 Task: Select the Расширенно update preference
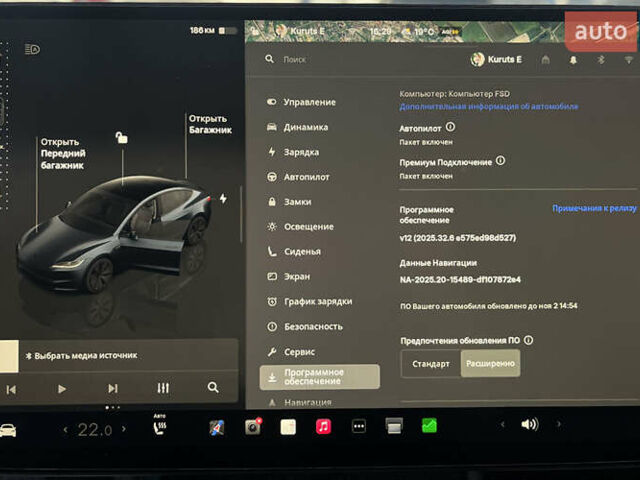490,364
